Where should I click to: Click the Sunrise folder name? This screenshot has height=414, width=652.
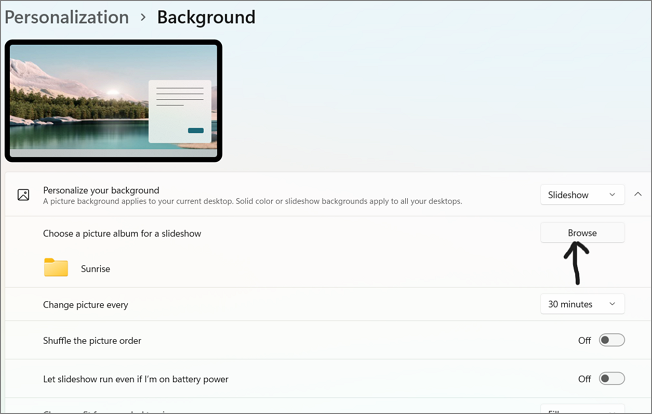(x=95, y=269)
